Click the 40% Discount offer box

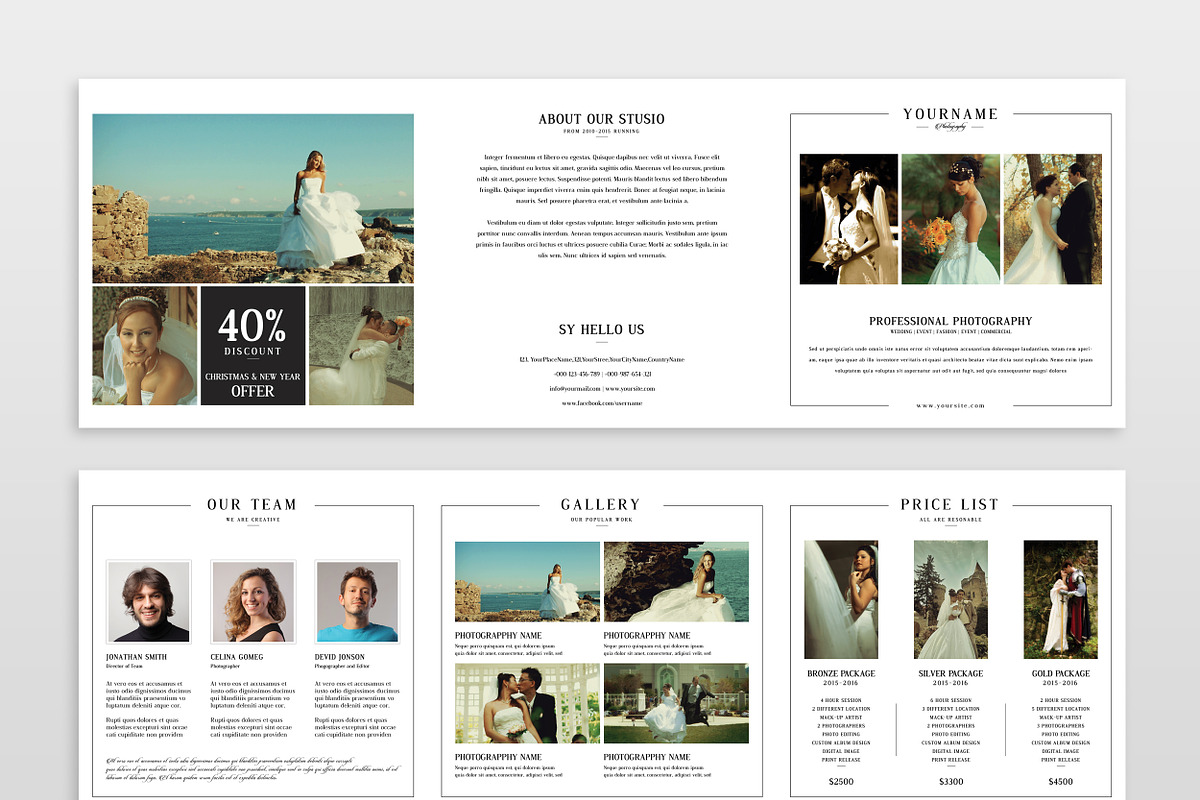point(253,346)
